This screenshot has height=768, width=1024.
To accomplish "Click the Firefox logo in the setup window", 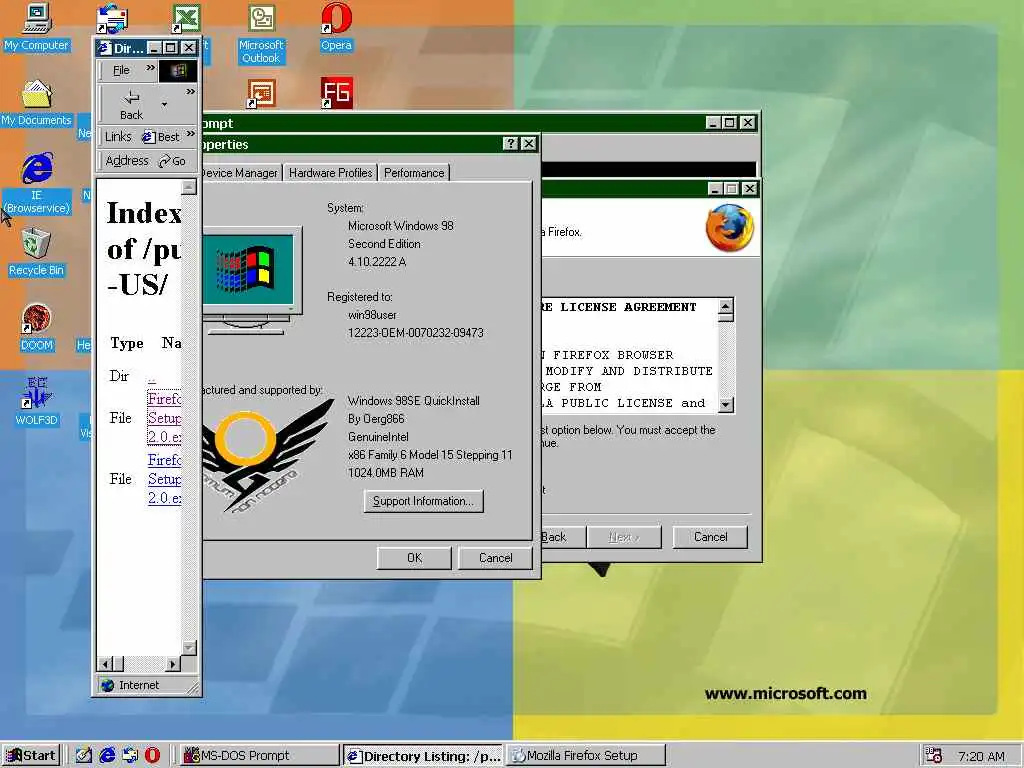I will 729,228.
